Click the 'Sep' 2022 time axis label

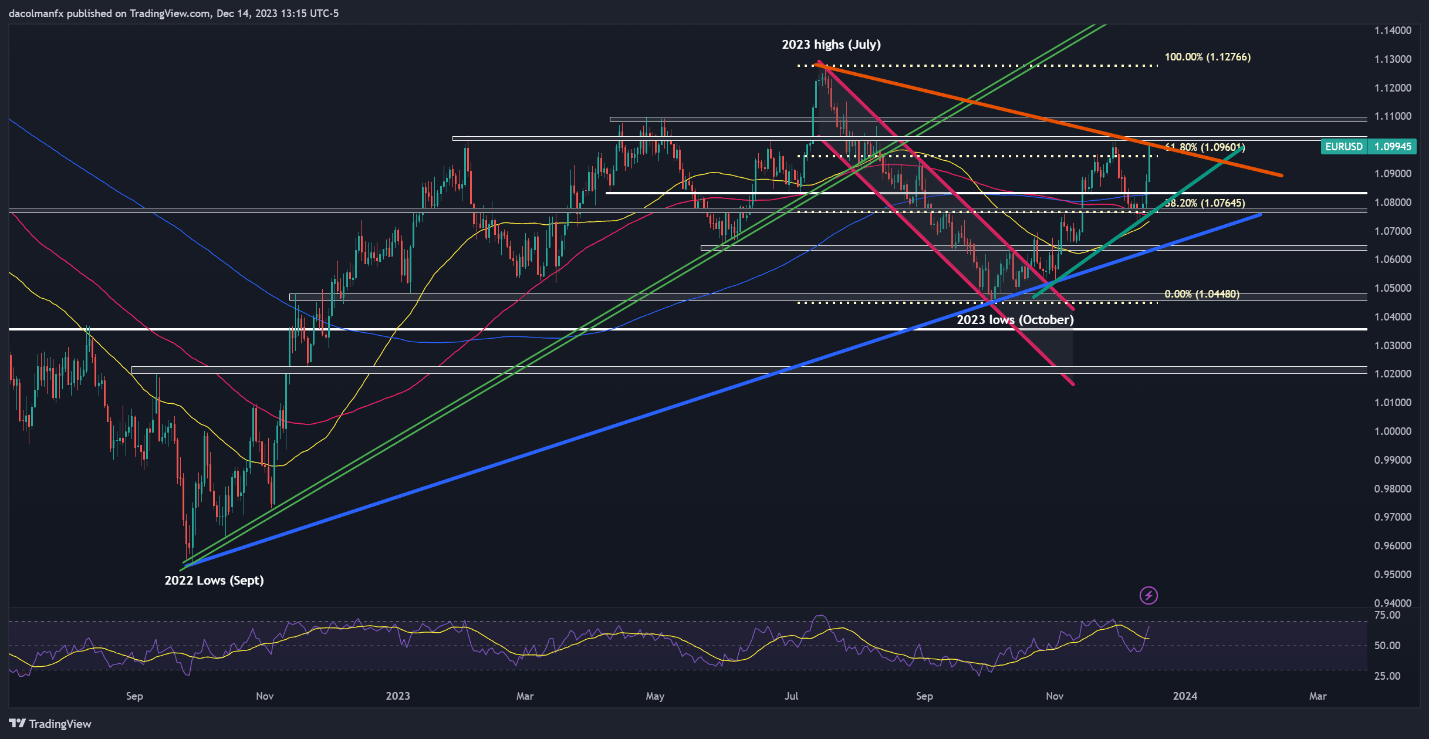pyautogui.click(x=136, y=695)
